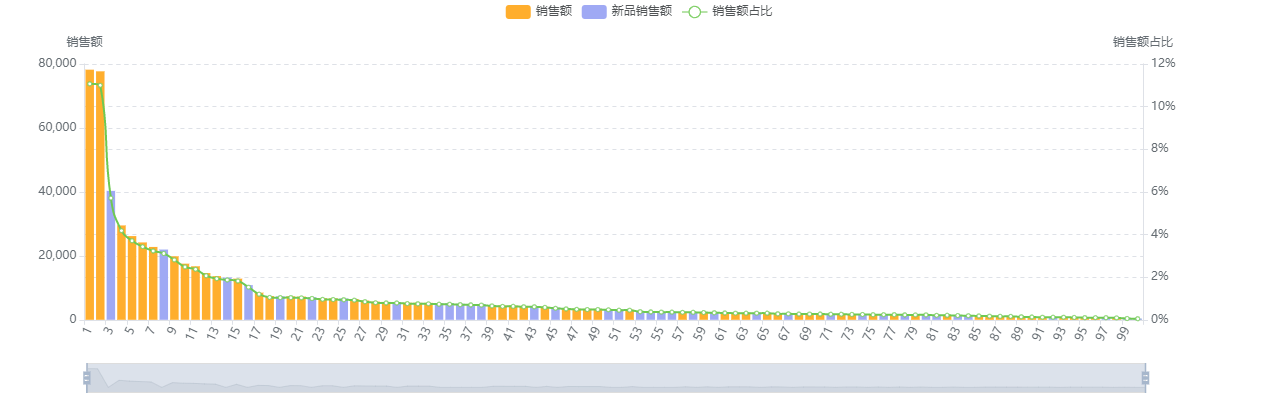Click the 40,000 y-axis label
The height and width of the screenshot is (400, 1278).
click(58, 191)
